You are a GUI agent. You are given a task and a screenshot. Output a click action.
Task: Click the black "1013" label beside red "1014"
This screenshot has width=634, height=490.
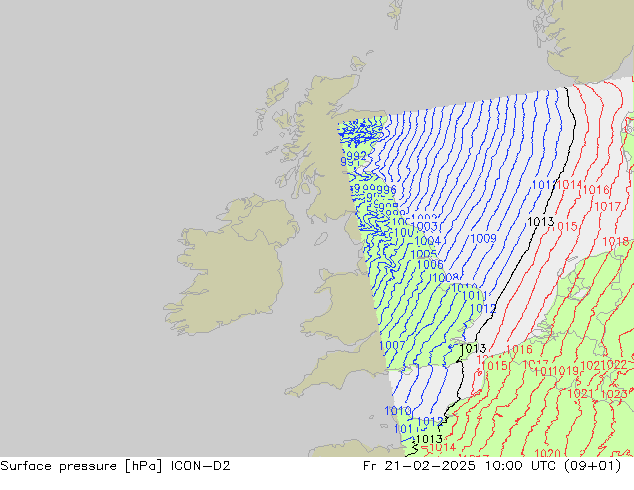429,439
